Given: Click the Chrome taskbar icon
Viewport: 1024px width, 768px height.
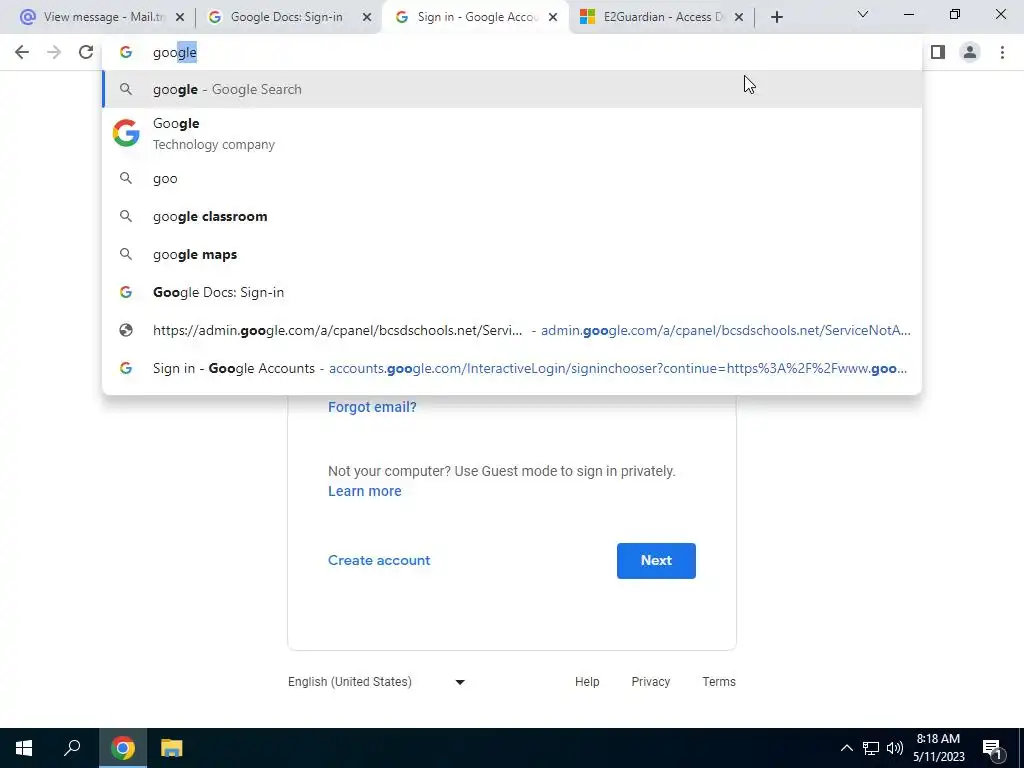Looking at the screenshot, I should [123, 748].
